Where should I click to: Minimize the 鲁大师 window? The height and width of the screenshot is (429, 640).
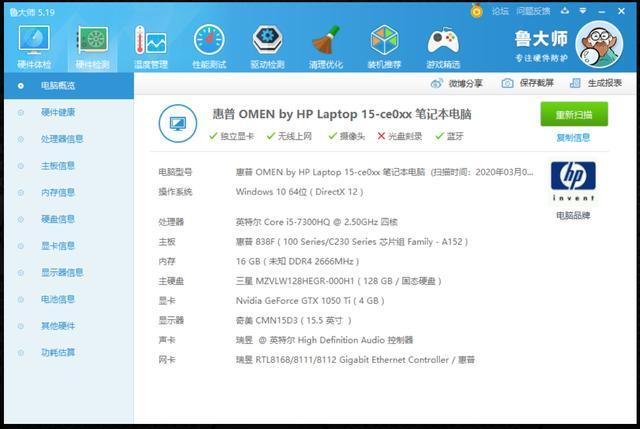tap(602, 11)
